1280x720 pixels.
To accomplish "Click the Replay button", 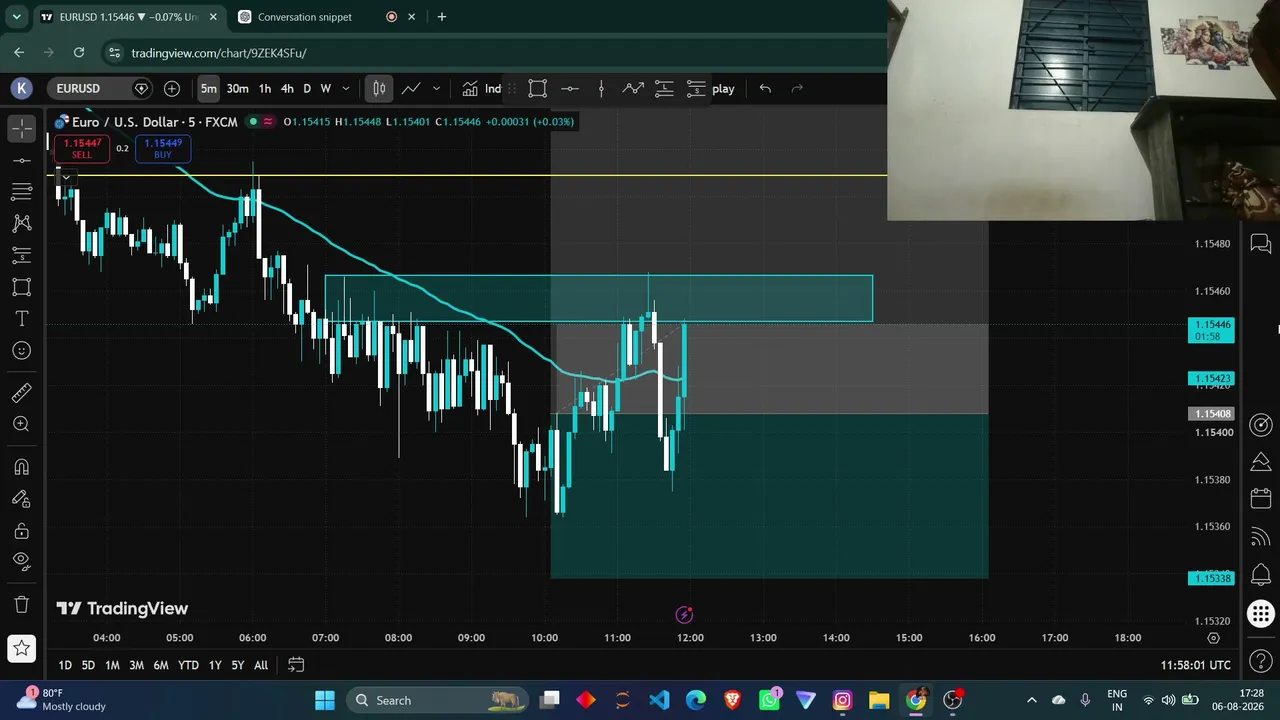I will [x=723, y=88].
